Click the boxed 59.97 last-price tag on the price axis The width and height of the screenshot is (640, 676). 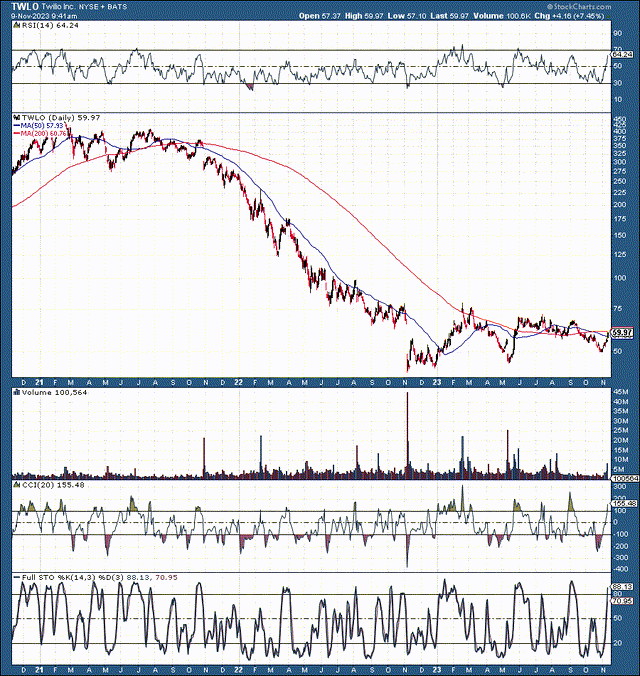pos(623,333)
